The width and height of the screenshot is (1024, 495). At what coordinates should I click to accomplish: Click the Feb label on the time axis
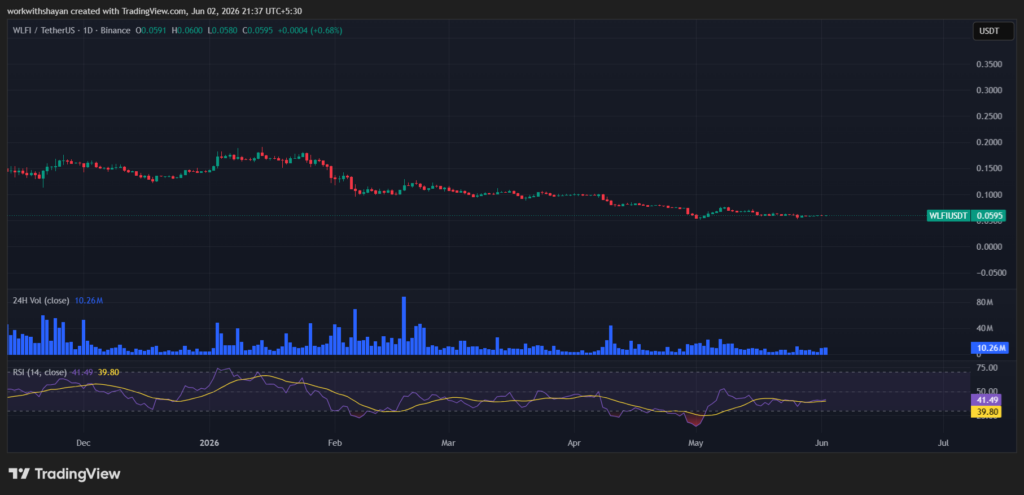pos(334,443)
